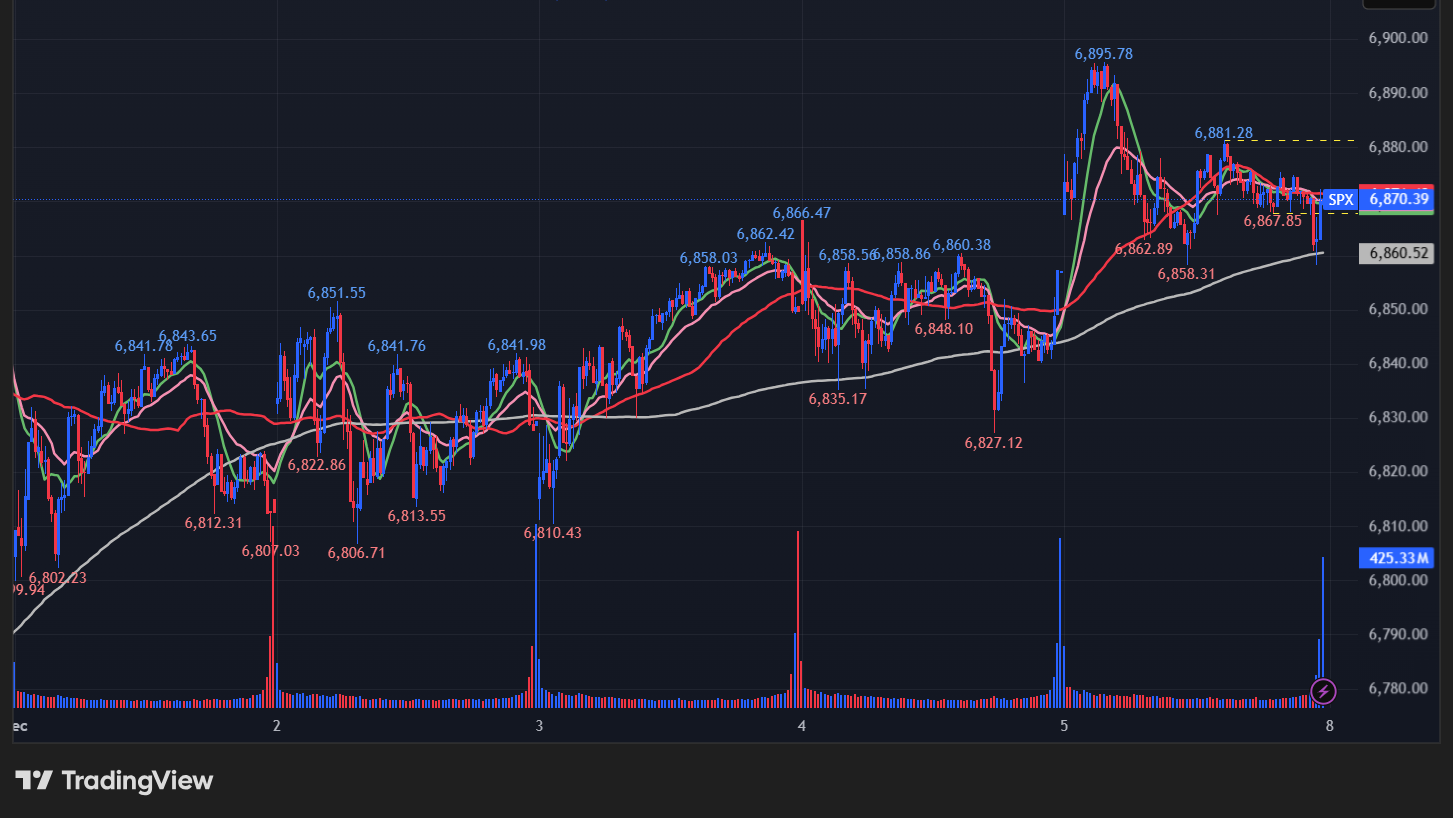Click the 425.33M volume label
The height and width of the screenshot is (818, 1453).
(x=1397, y=558)
